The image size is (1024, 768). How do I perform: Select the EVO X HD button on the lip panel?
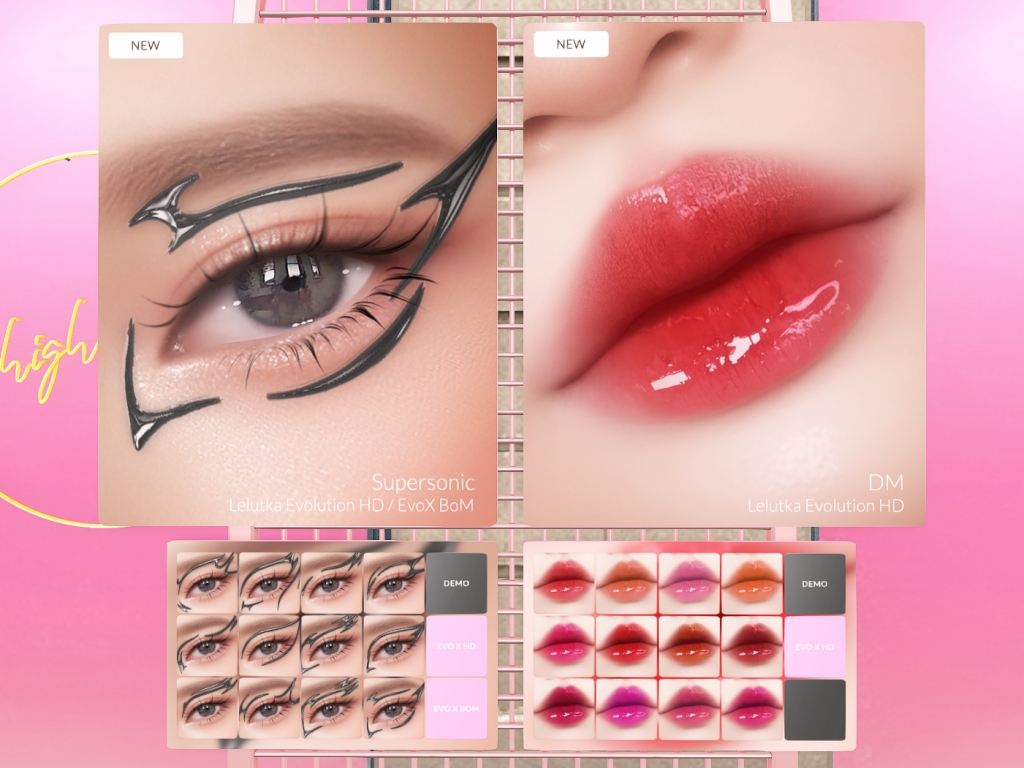pos(814,647)
